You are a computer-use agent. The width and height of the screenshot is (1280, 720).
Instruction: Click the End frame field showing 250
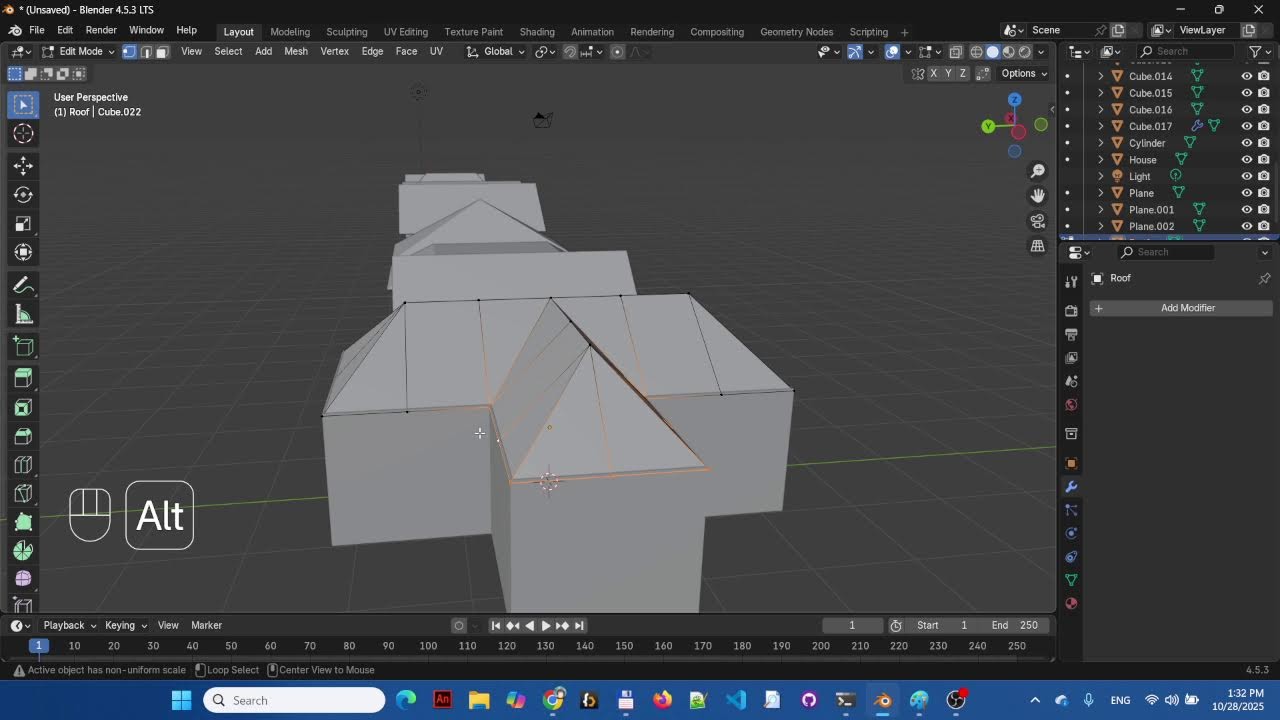point(1014,625)
